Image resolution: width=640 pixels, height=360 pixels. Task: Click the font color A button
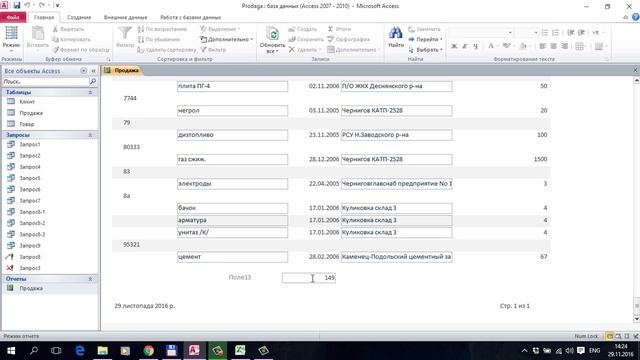(x=491, y=46)
